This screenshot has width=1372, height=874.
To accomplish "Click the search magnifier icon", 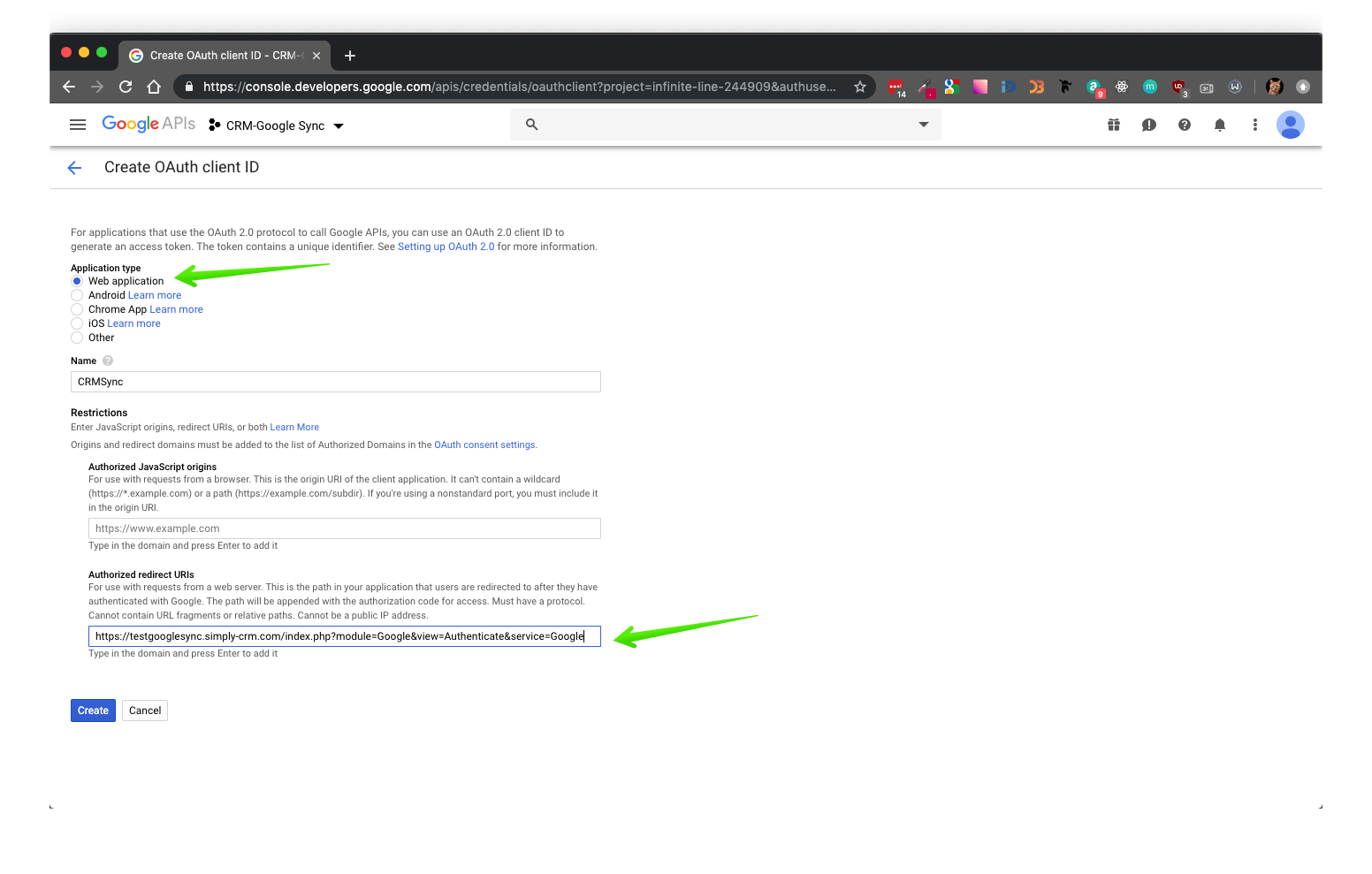I will pos(531,125).
